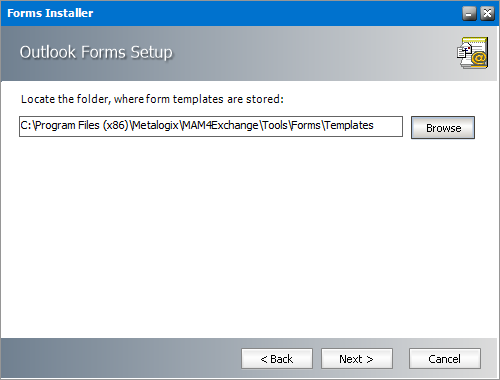The width and height of the screenshot is (500, 380).
Task: Open the Browse folder dialog
Action: pos(443,128)
